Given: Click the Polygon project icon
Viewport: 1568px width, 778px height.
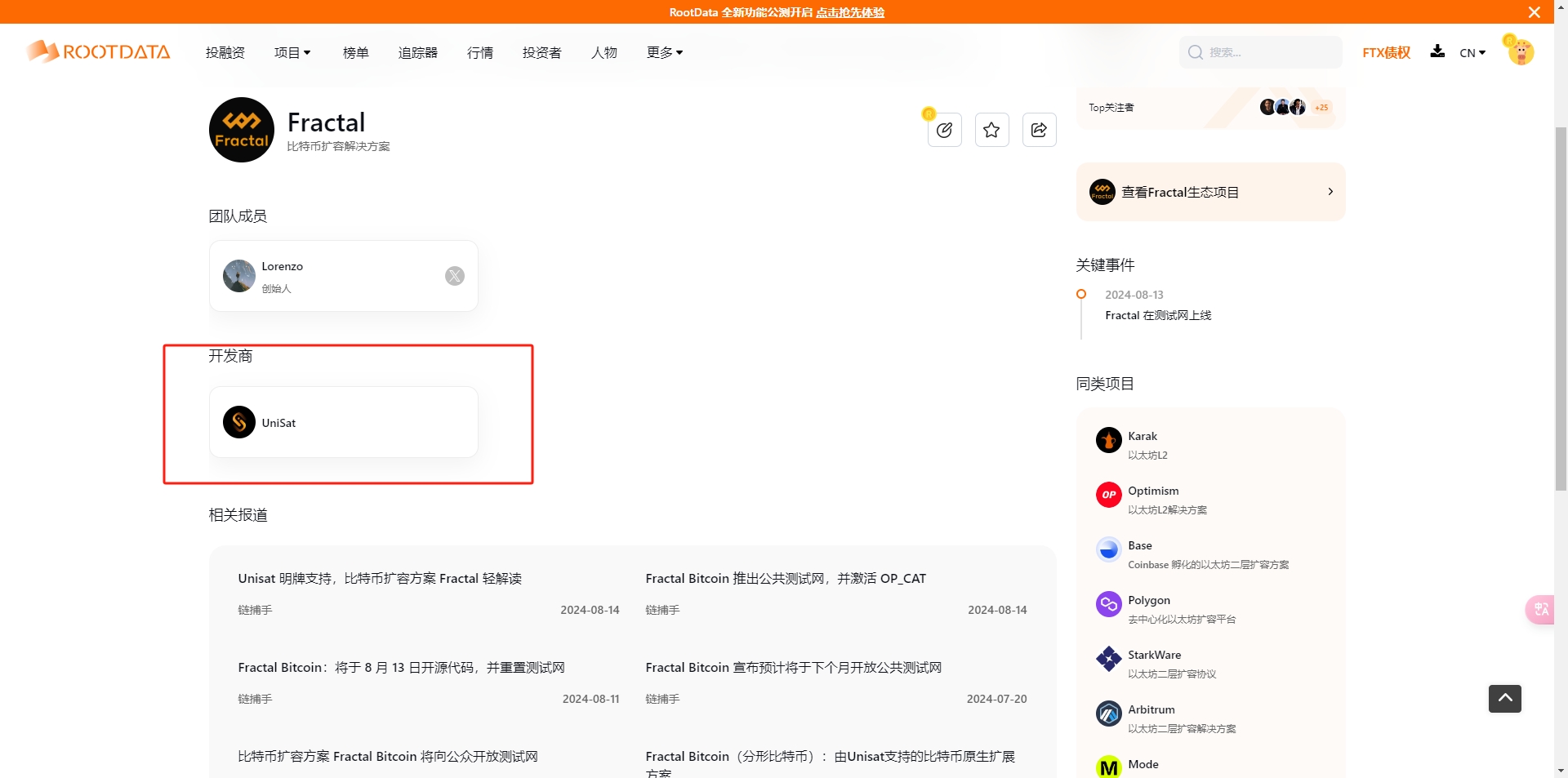Looking at the screenshot, I should (x=1108, y=604).
